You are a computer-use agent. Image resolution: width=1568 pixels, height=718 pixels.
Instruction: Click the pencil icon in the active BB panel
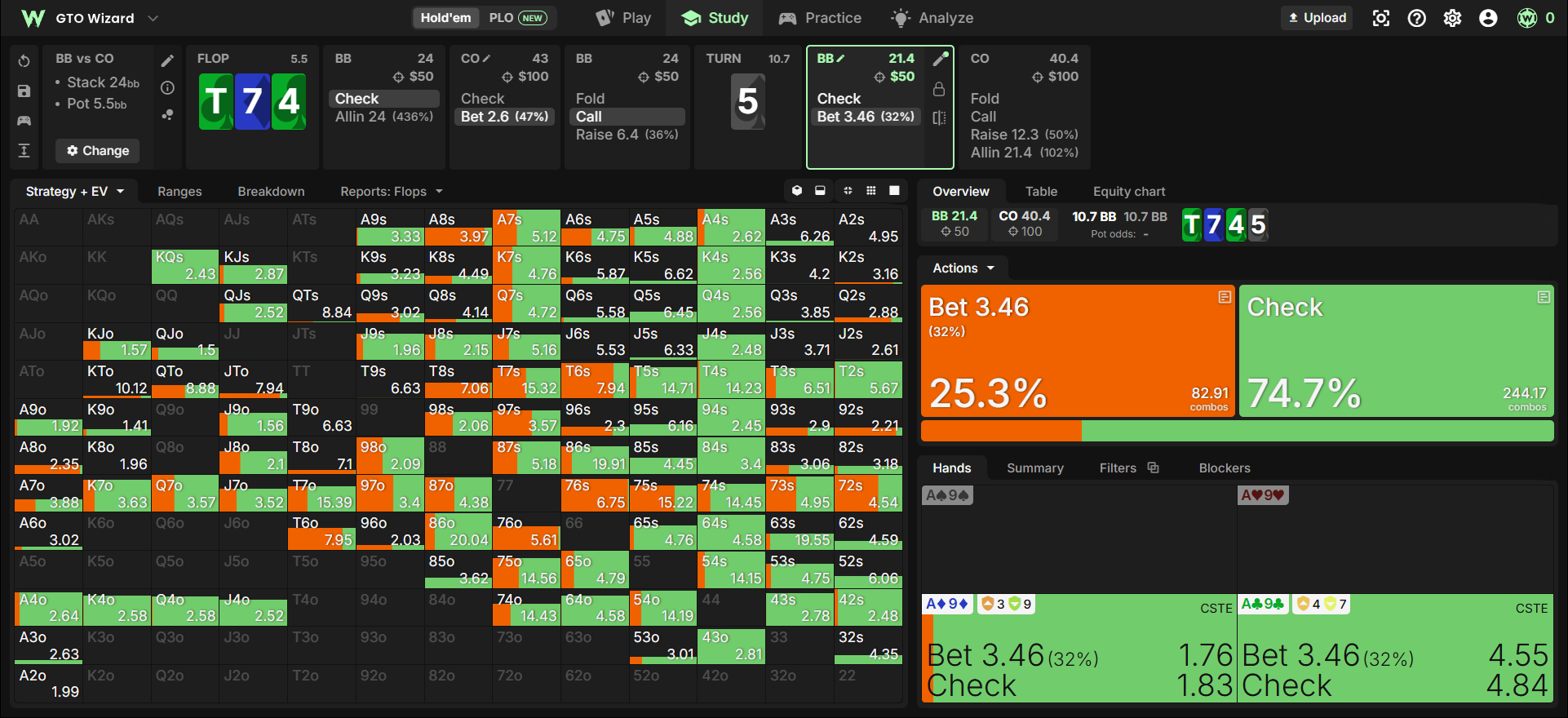click(x=940, y=59)
